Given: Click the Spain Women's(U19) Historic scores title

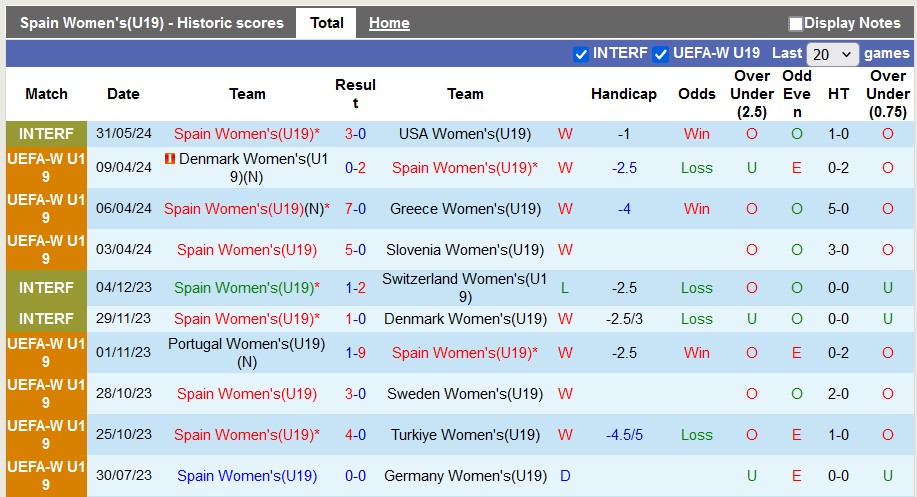Looking at the screenshot, I should click(151, 23).
